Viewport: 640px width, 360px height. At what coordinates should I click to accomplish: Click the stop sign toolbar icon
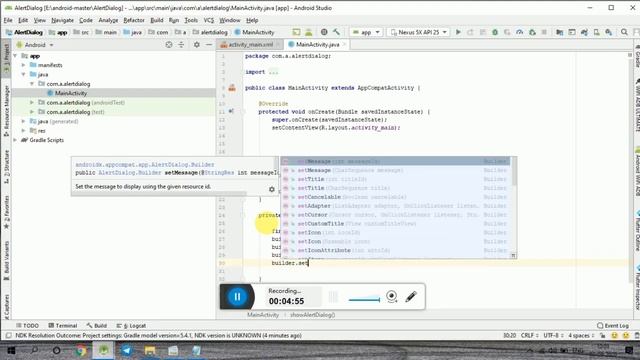pos(324,32)
